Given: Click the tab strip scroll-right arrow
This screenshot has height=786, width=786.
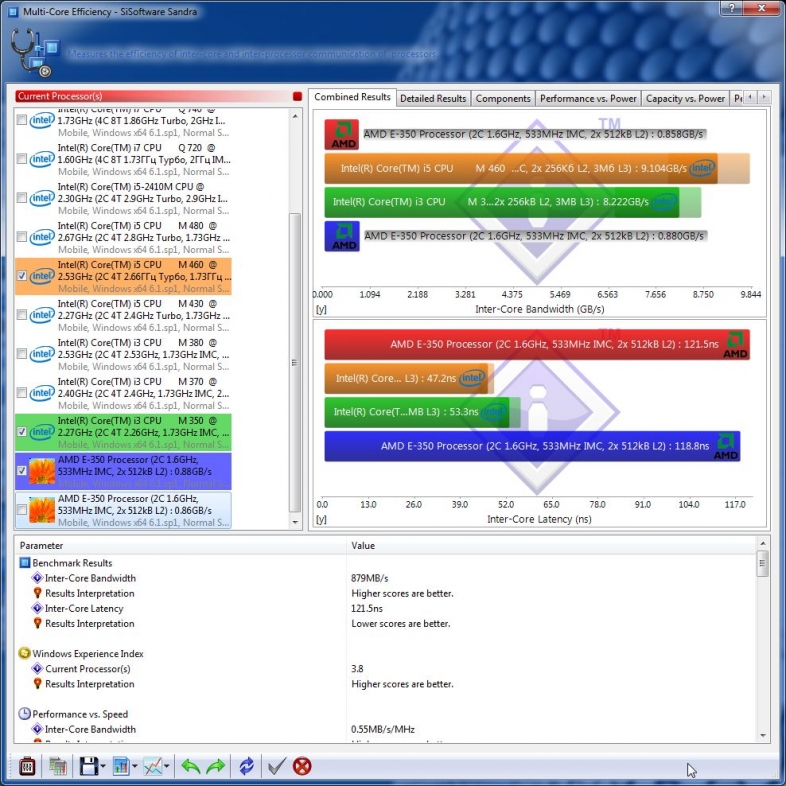Looking at the screenshot, I should [x=764, y=97].
